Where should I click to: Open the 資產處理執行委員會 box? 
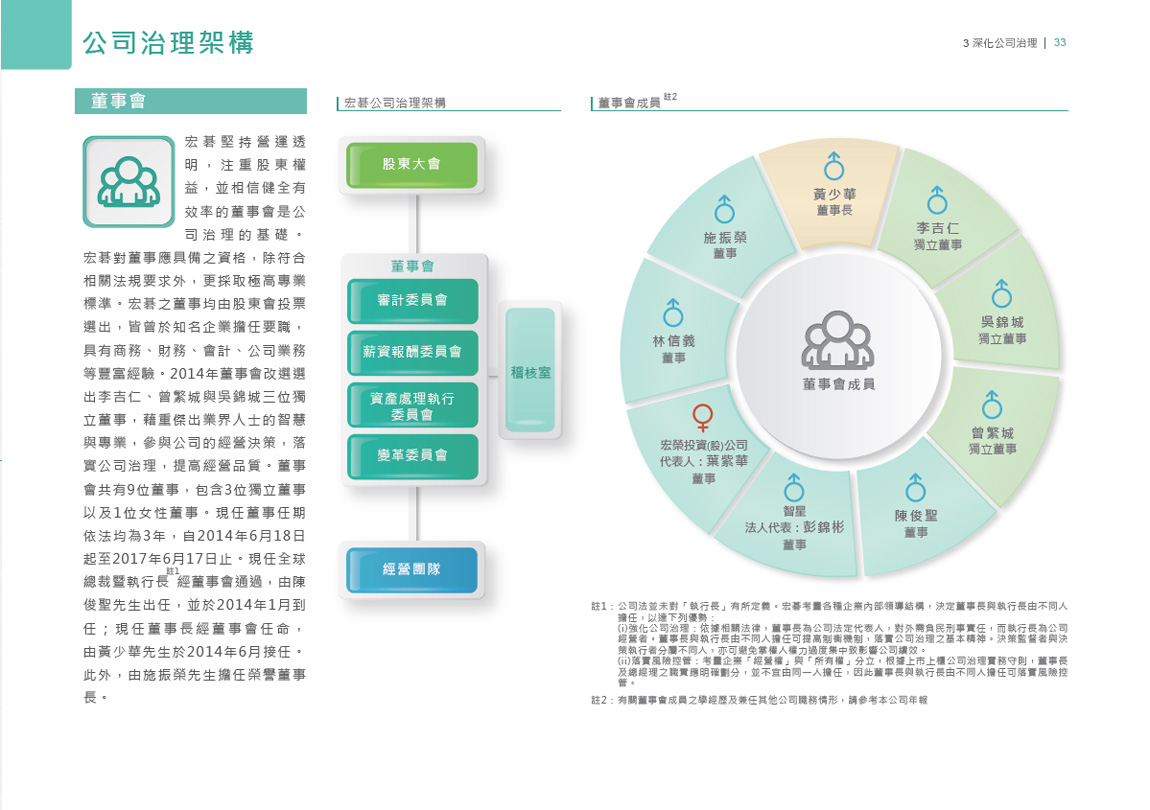point(412,405)
